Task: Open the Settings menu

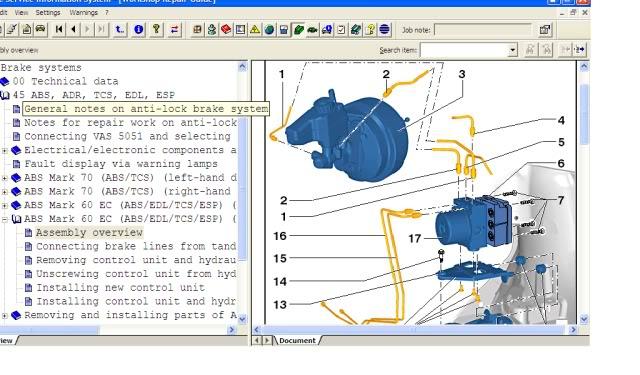Action: [48, 13]
